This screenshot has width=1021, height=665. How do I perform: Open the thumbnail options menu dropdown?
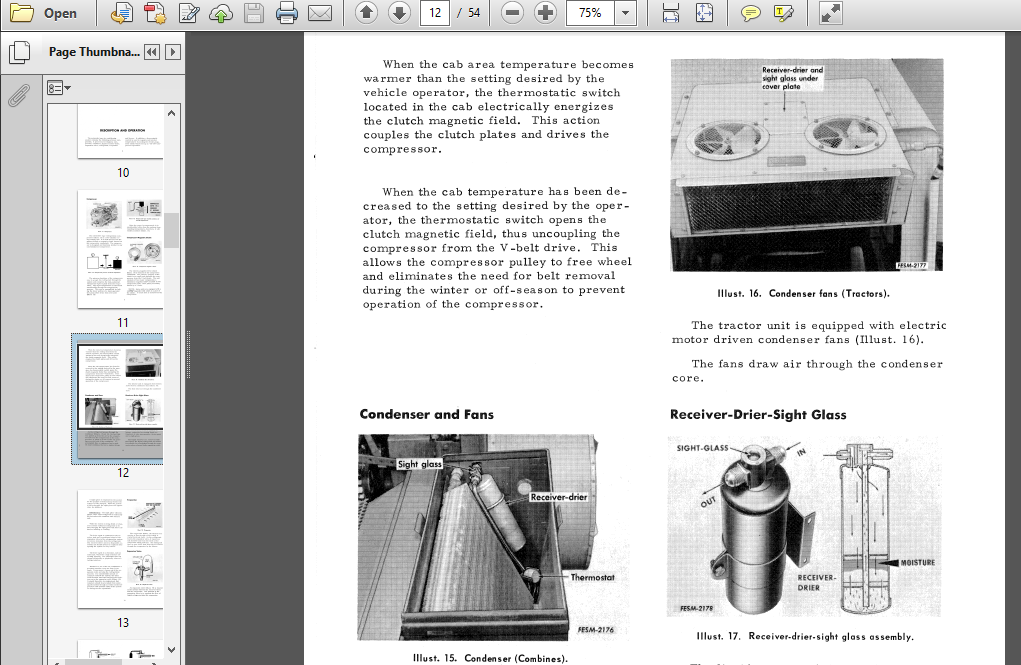coord(59,88)
